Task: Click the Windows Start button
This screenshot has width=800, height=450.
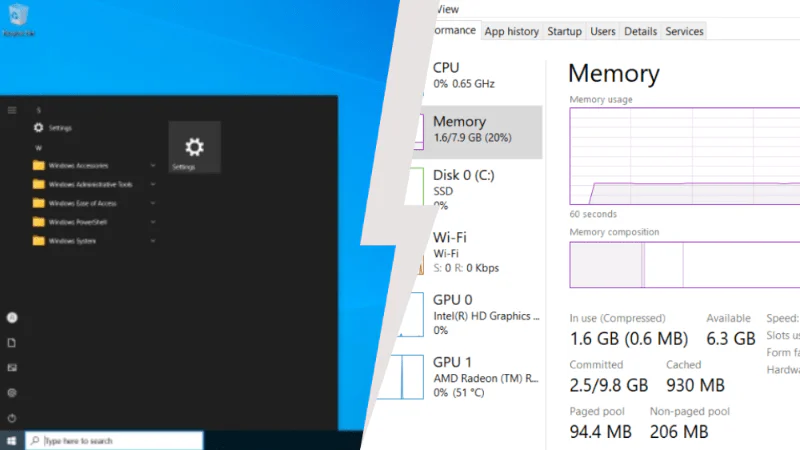Action: point(12,440)
